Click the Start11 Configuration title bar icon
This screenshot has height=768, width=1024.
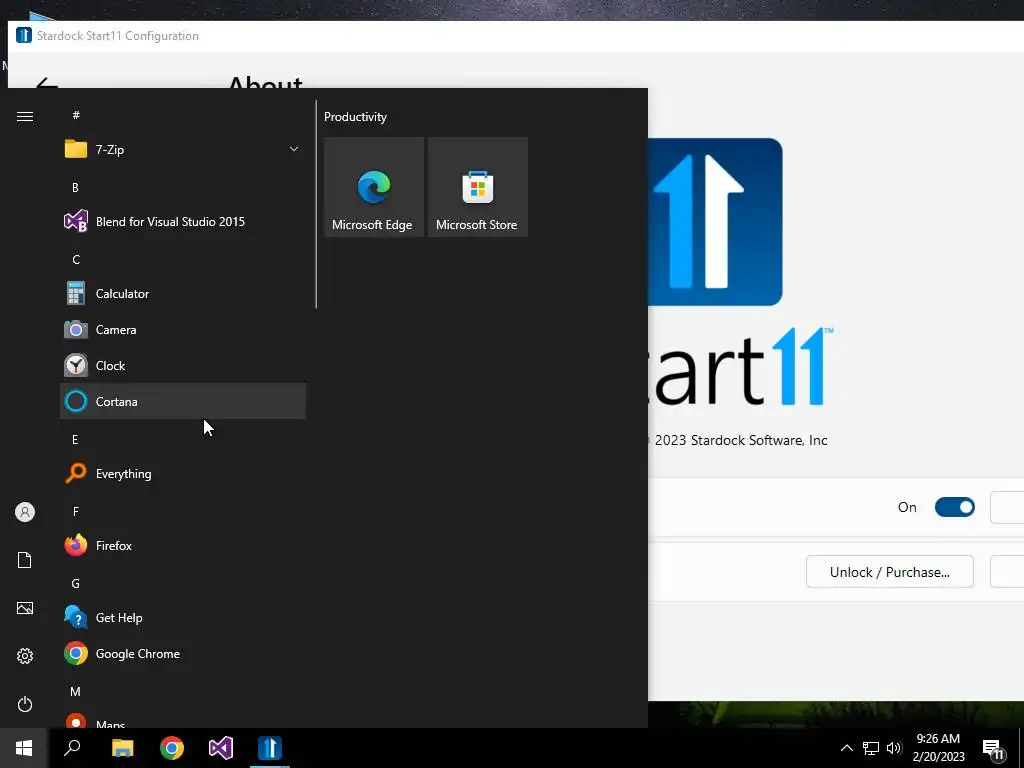click(x=24, y=35)
